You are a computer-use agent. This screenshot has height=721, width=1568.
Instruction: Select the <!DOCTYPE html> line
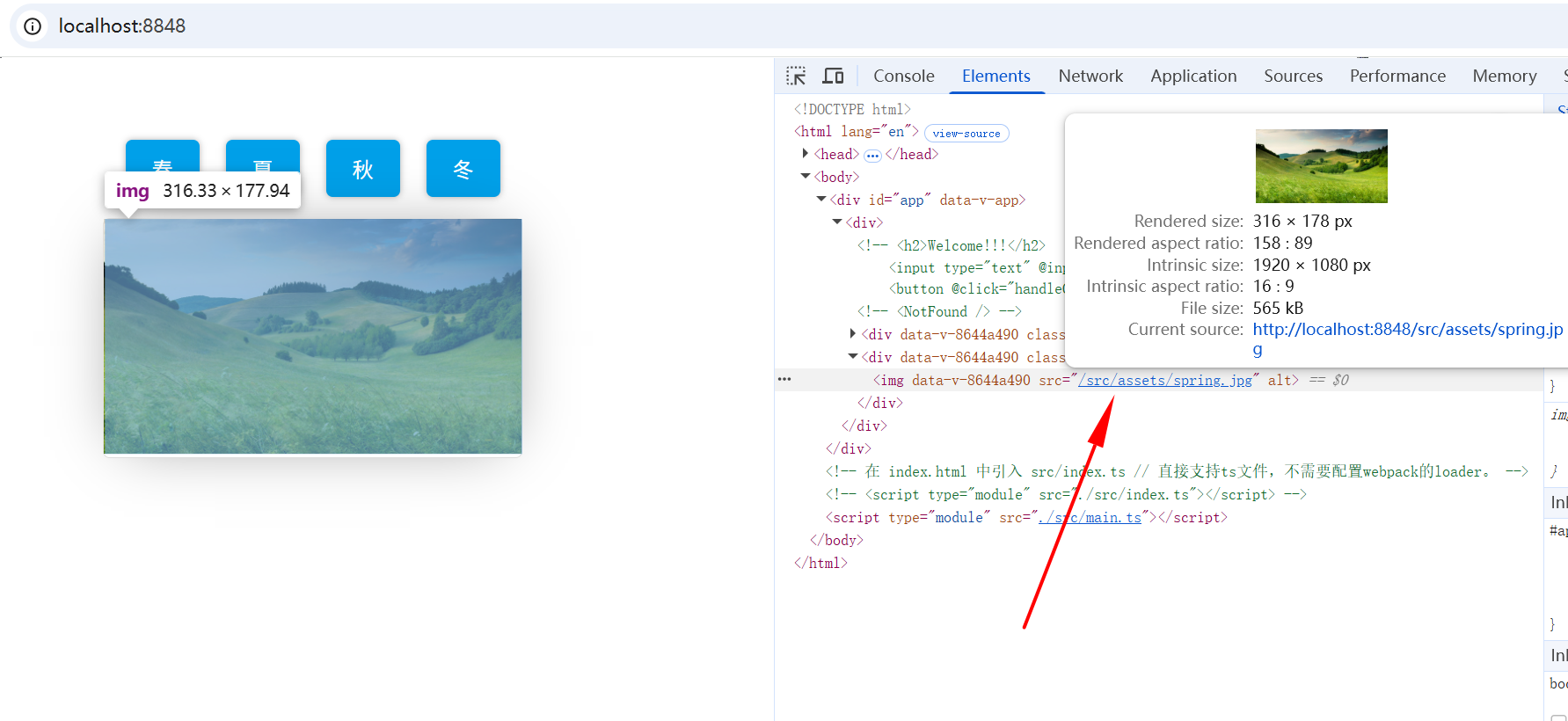coord(852,109)
